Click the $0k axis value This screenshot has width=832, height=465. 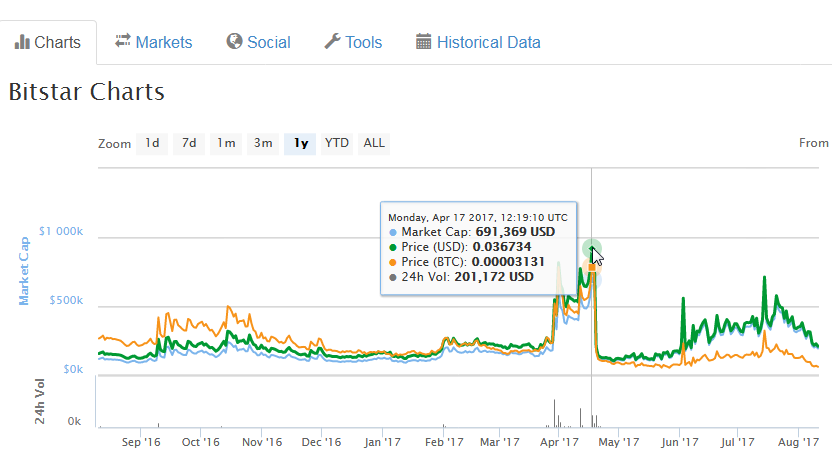point(73,369)
